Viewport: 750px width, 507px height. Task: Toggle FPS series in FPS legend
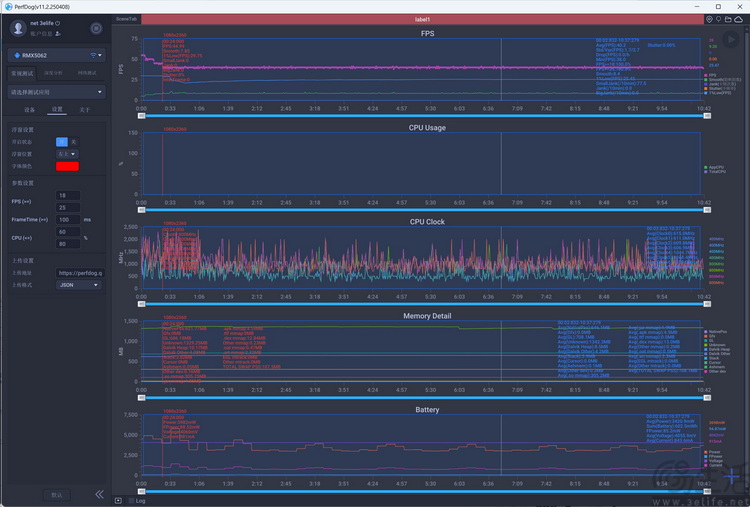click(x=710, y=75)
